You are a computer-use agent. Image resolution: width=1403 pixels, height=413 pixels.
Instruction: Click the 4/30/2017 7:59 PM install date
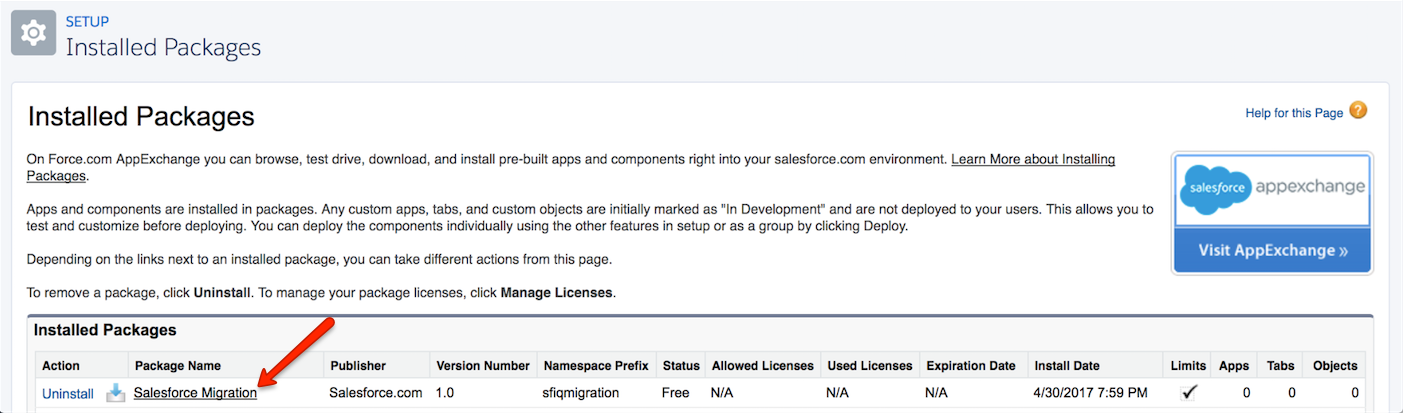pos(1091,393)
